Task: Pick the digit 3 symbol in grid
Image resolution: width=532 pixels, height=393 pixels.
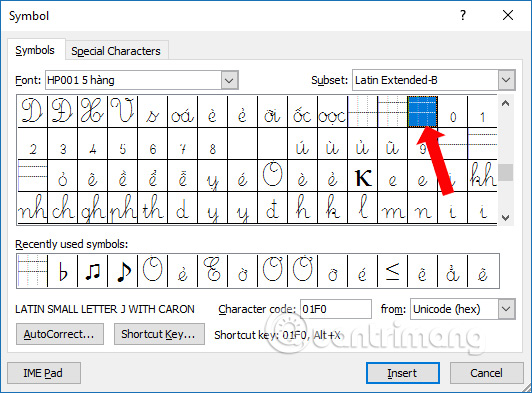Action: pyautogui.click(x=62, y=144)
